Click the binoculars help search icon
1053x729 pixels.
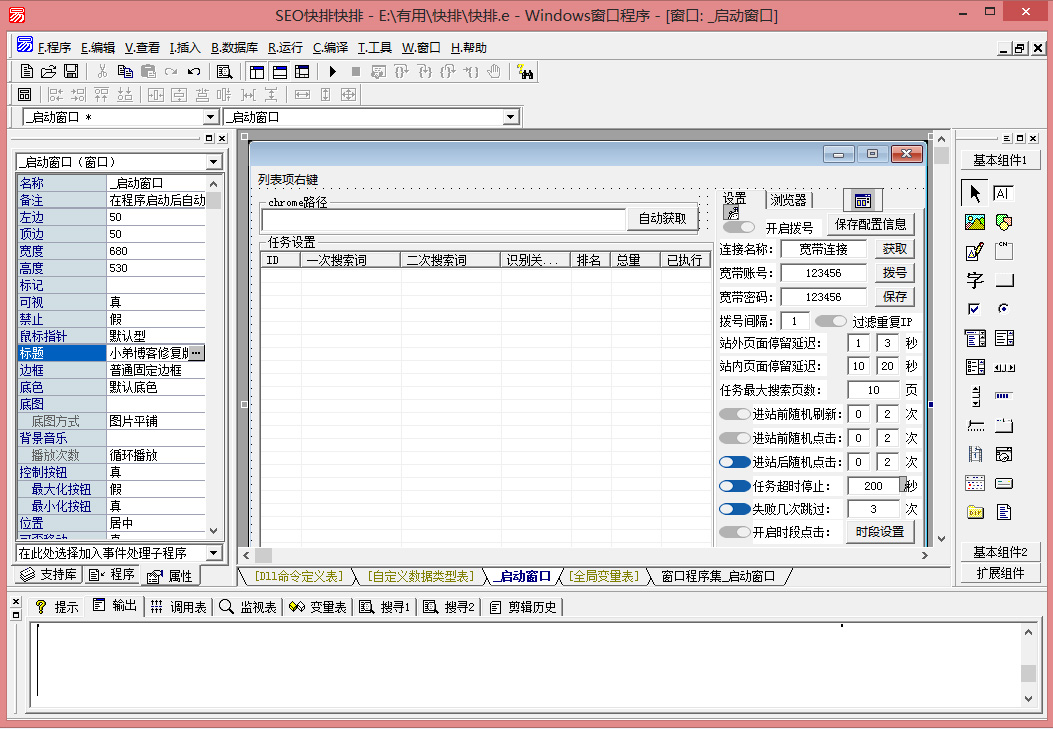(525, 71)
